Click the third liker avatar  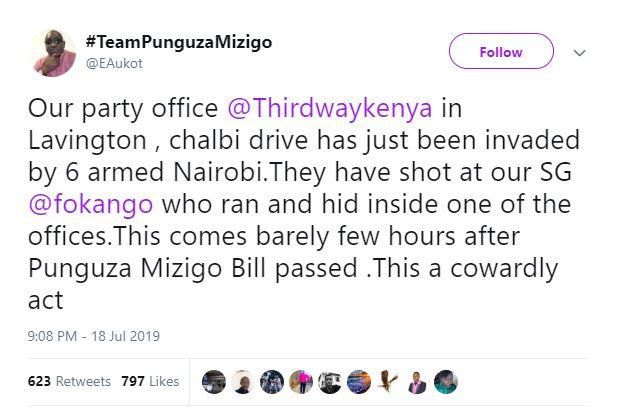271,381
